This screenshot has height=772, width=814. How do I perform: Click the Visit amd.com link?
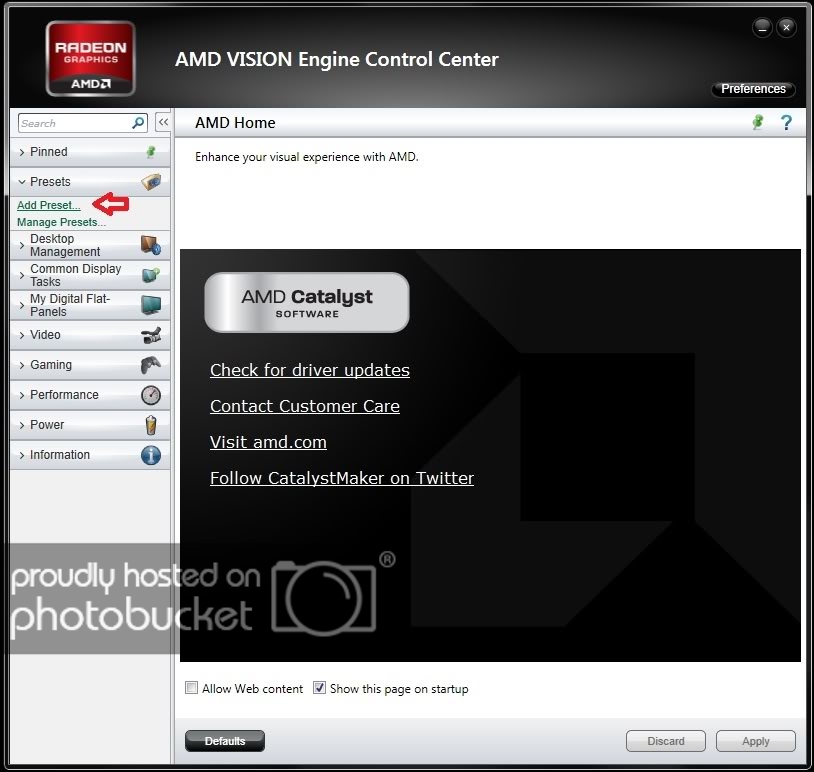point(268,442)
